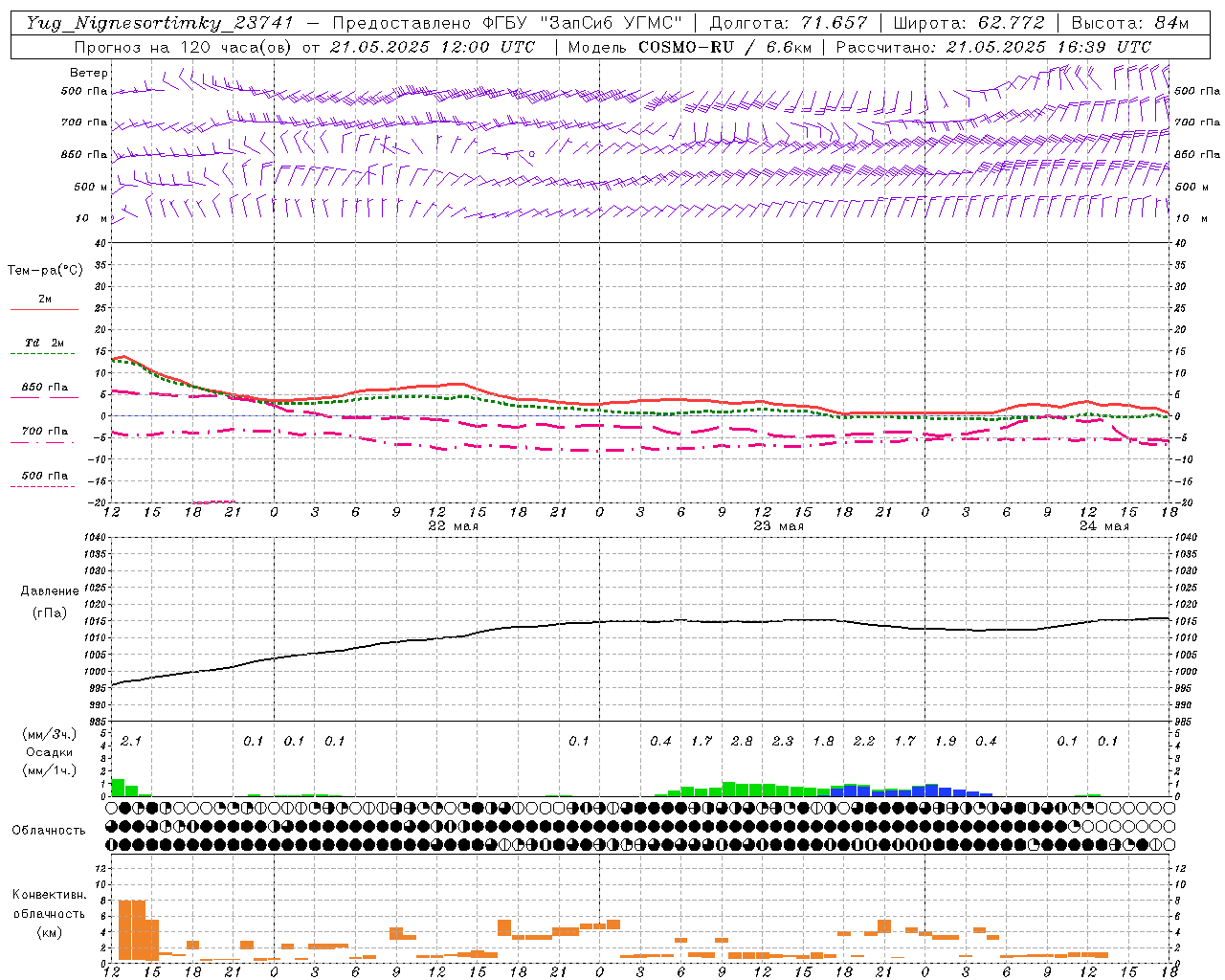The width and height of the screenshot is (1225, 980).
Task: Click the 24 мая date label
Action: 1104,526
